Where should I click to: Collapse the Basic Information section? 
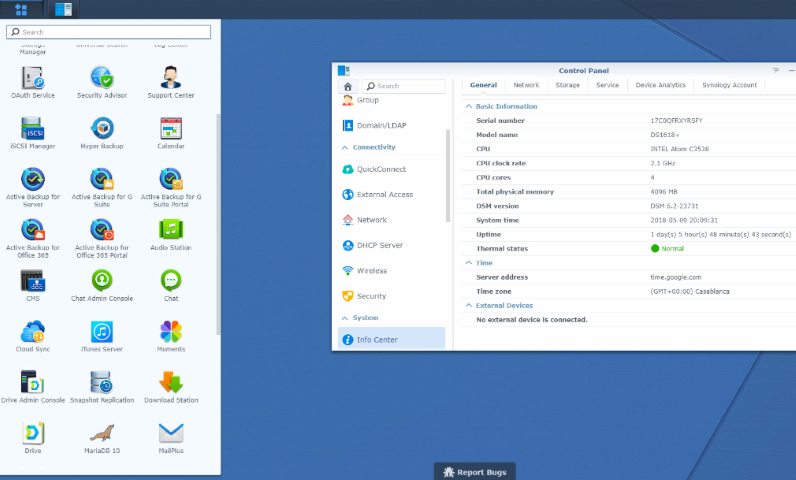click(469, 107)
